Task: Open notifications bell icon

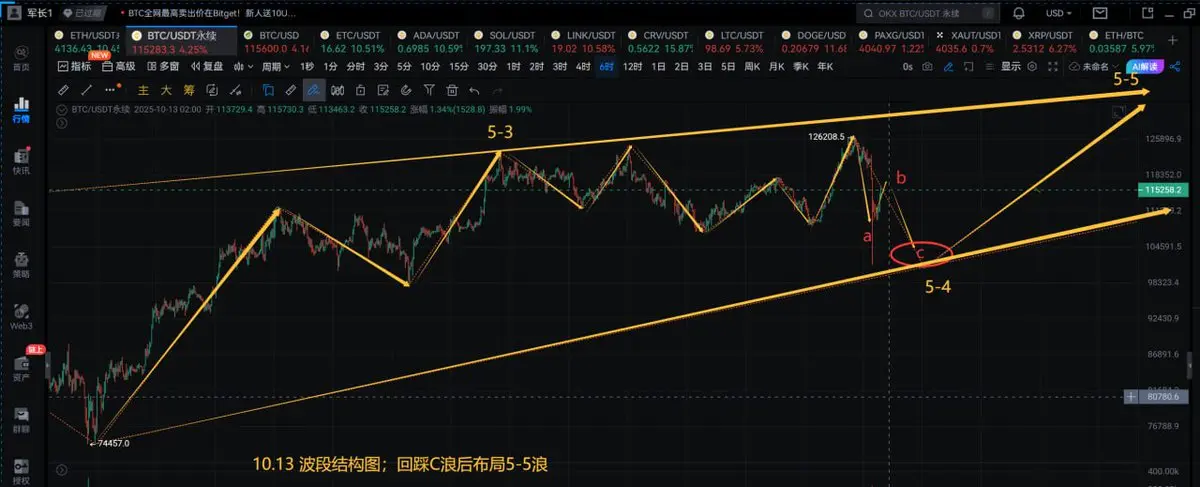Action: [x=1019, y=13]
